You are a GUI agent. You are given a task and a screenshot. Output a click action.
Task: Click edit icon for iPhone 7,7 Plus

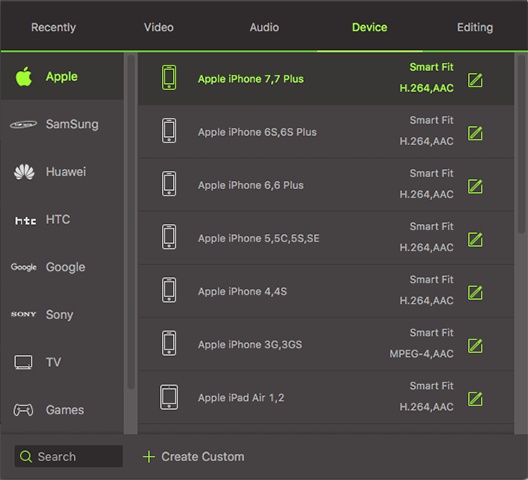(475, 80)
